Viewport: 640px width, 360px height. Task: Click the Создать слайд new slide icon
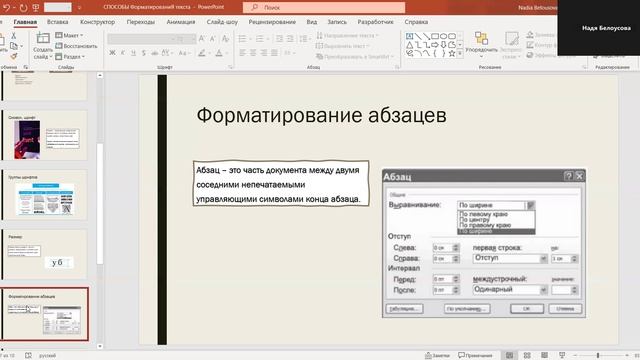click(42, 38)
